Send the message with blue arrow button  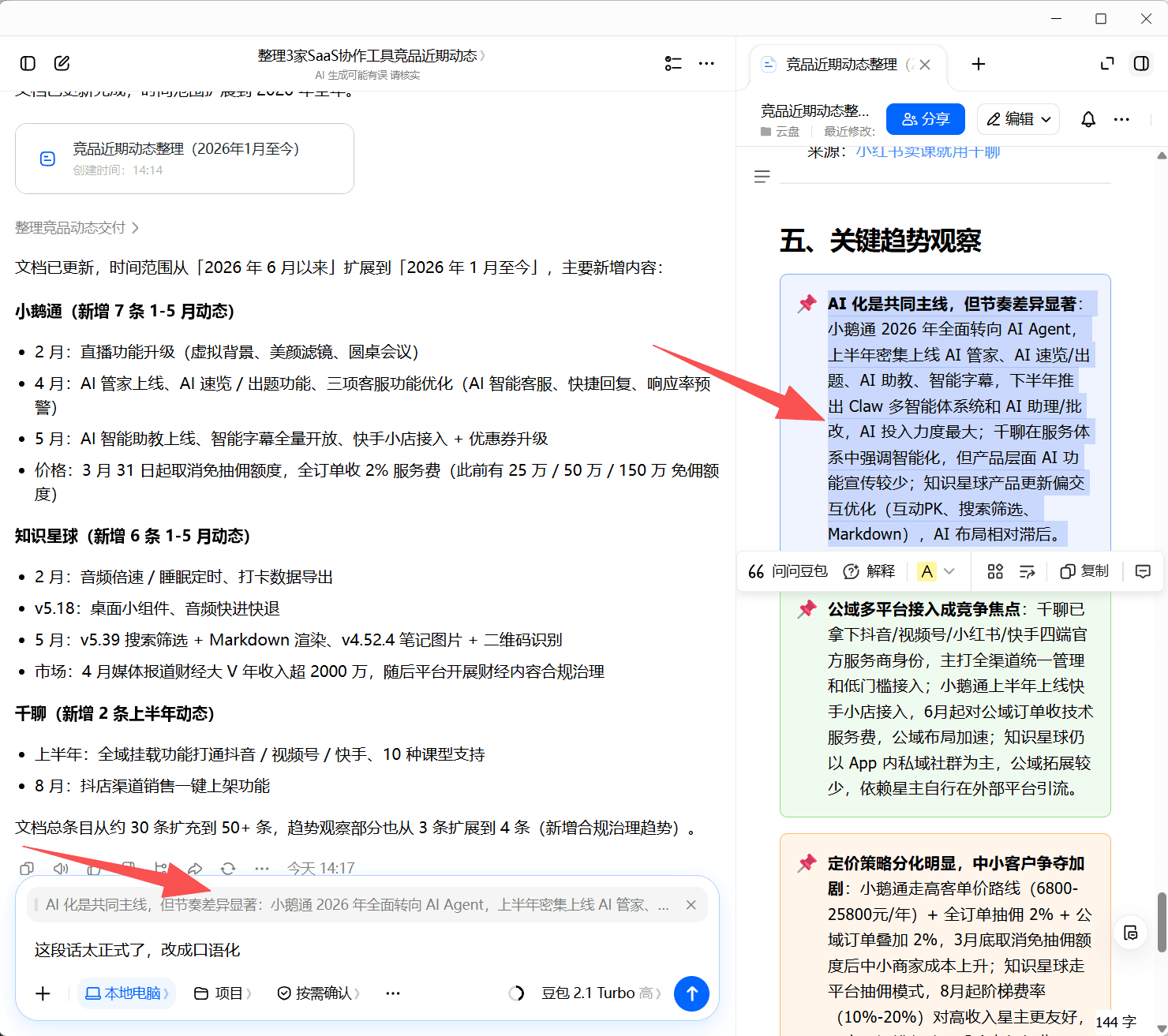tap(691, 993)
